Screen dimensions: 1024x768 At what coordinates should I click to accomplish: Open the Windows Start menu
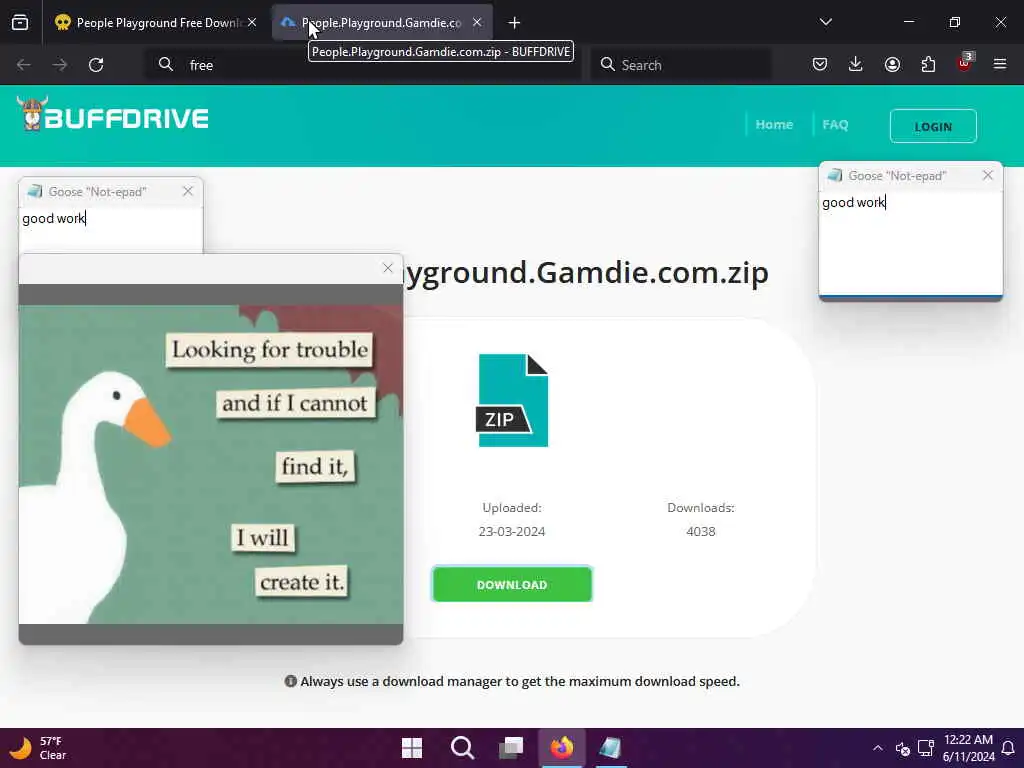click(x=412, y=747)
